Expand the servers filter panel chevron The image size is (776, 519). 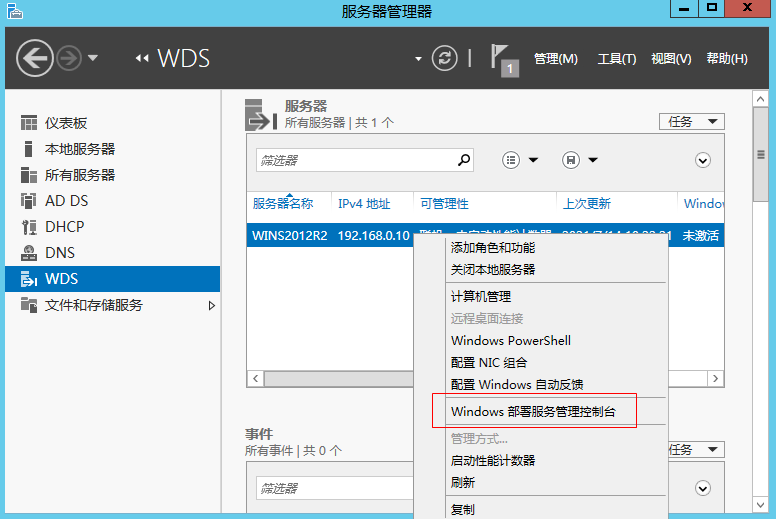[703, 160]
